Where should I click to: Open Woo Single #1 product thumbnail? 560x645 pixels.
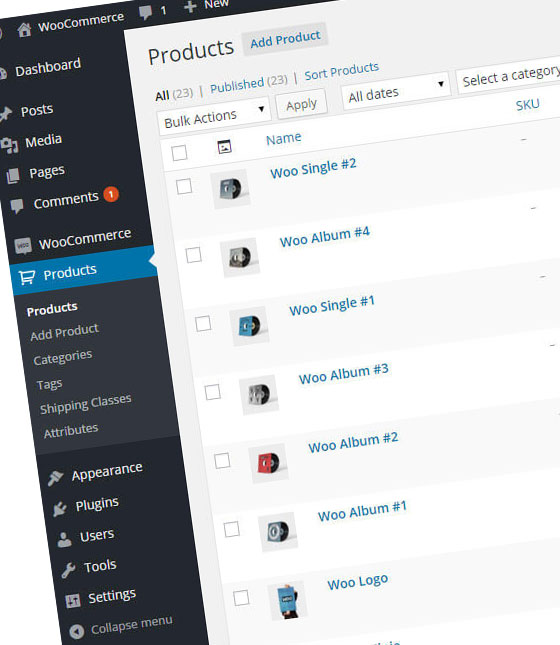point(250,326)
